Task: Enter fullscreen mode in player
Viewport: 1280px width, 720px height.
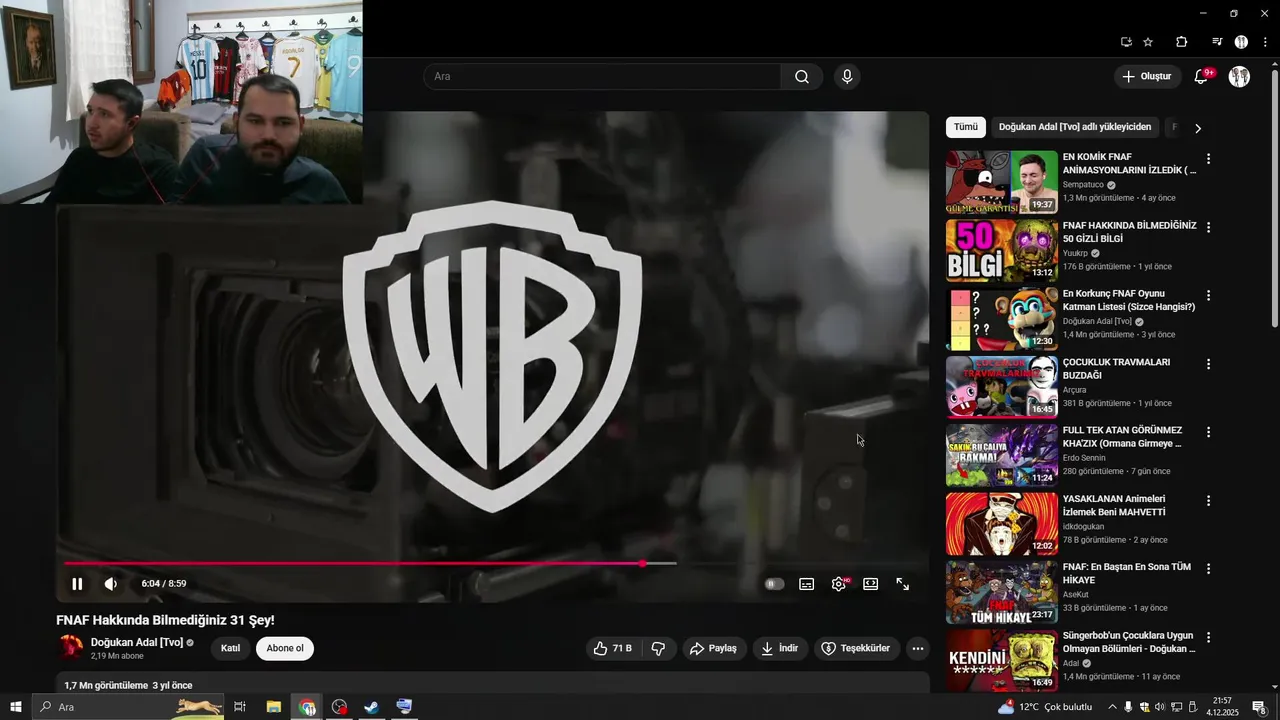Action: [902, 584]
